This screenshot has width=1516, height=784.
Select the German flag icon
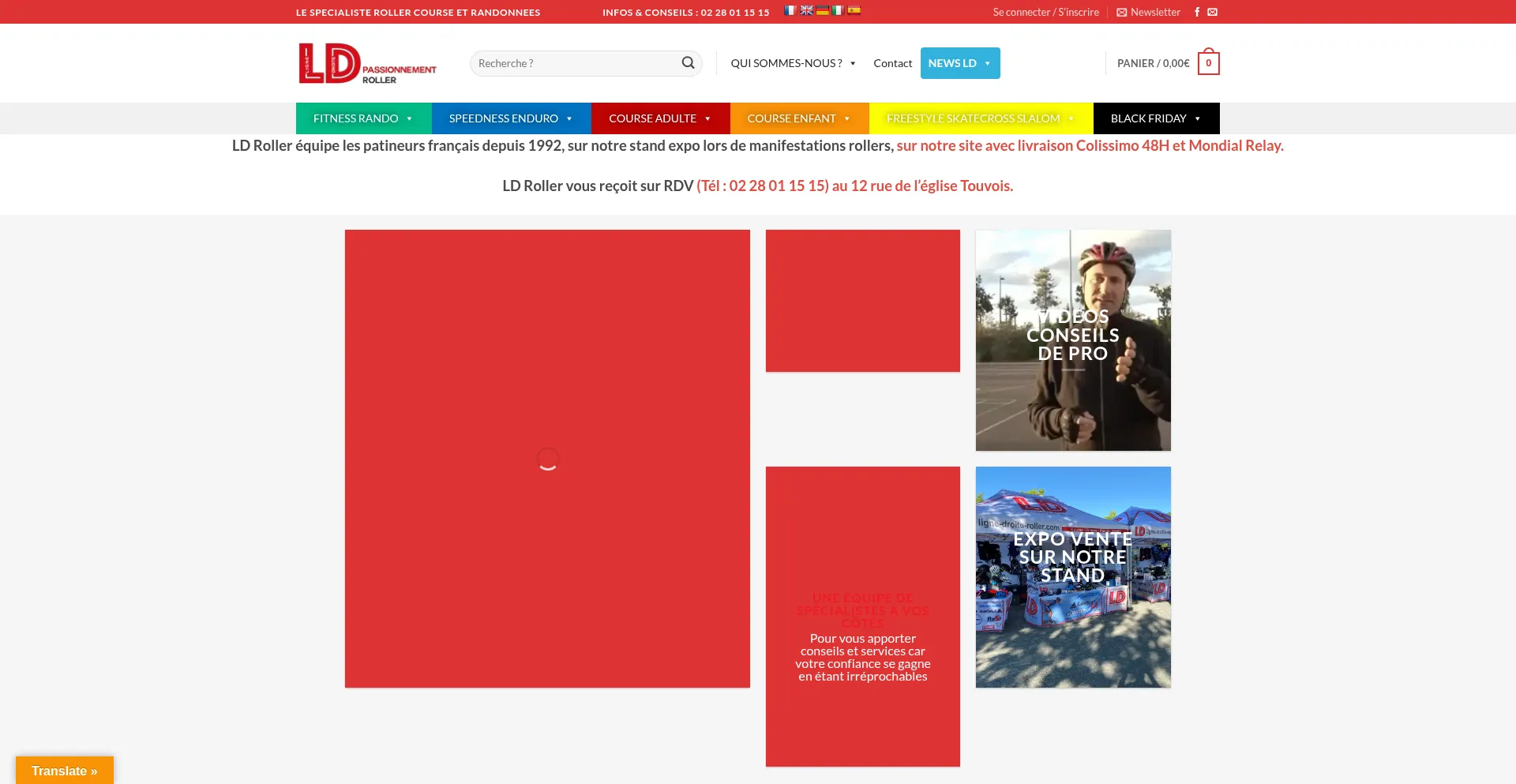(822, 10)
